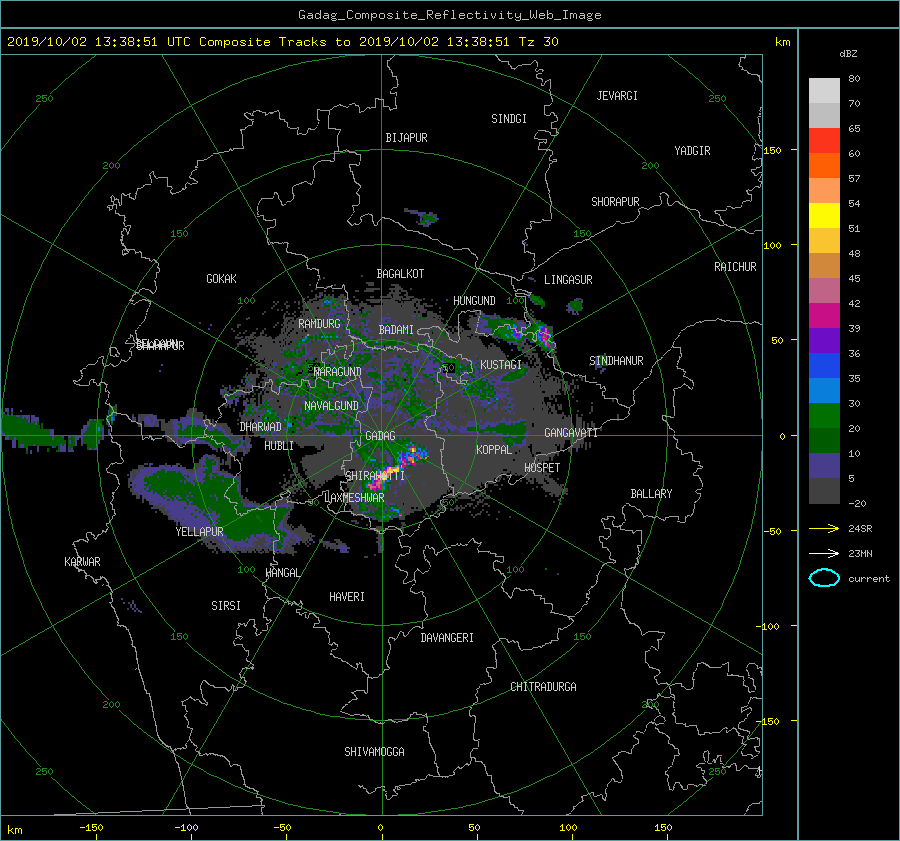Click the HOSPET label
The image size is (900, 841).
(x=542, y=468)
